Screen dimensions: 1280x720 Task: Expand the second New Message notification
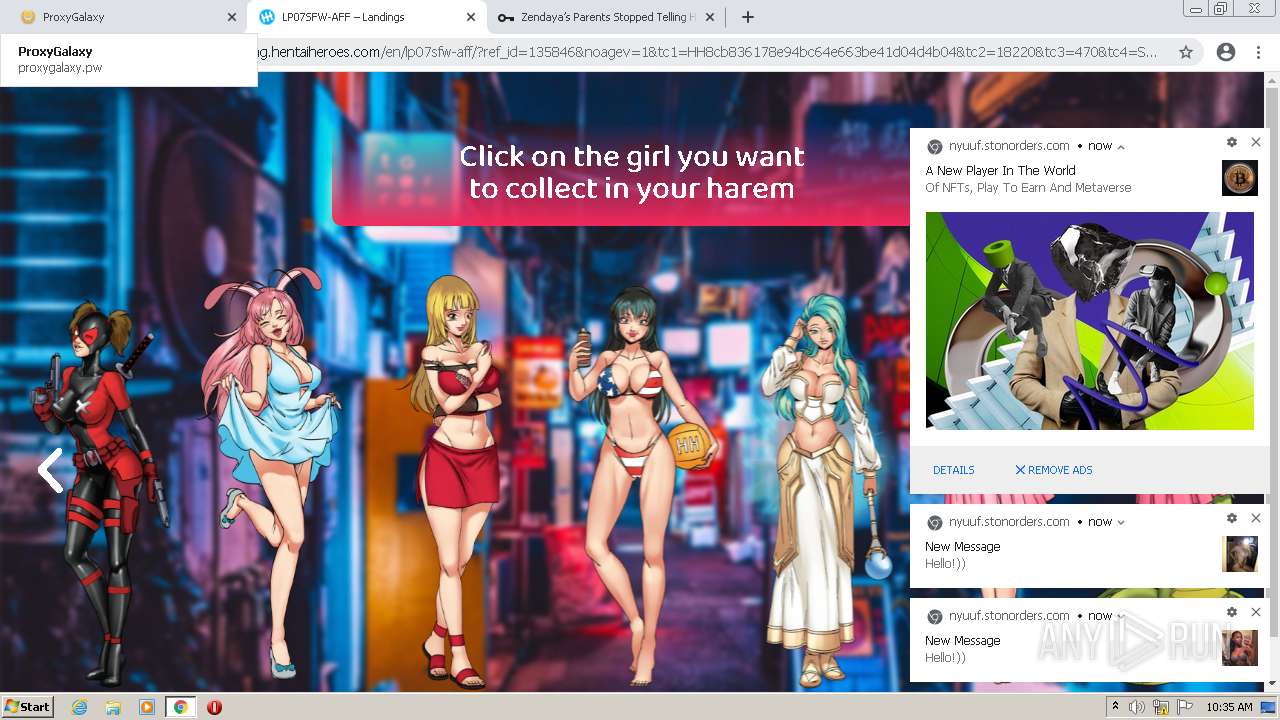(1121, 616)
